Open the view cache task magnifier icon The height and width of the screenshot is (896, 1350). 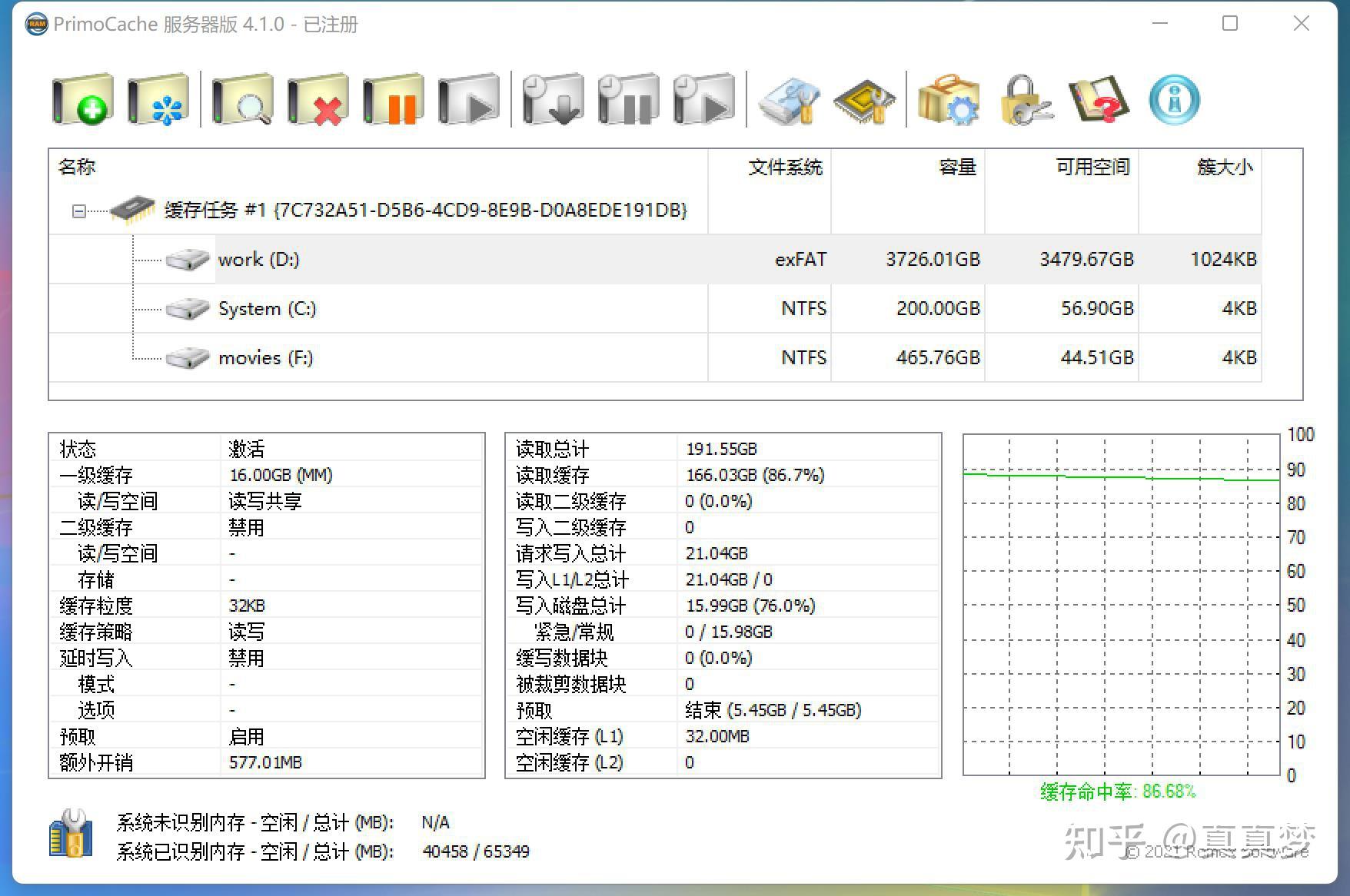point(242,100)
